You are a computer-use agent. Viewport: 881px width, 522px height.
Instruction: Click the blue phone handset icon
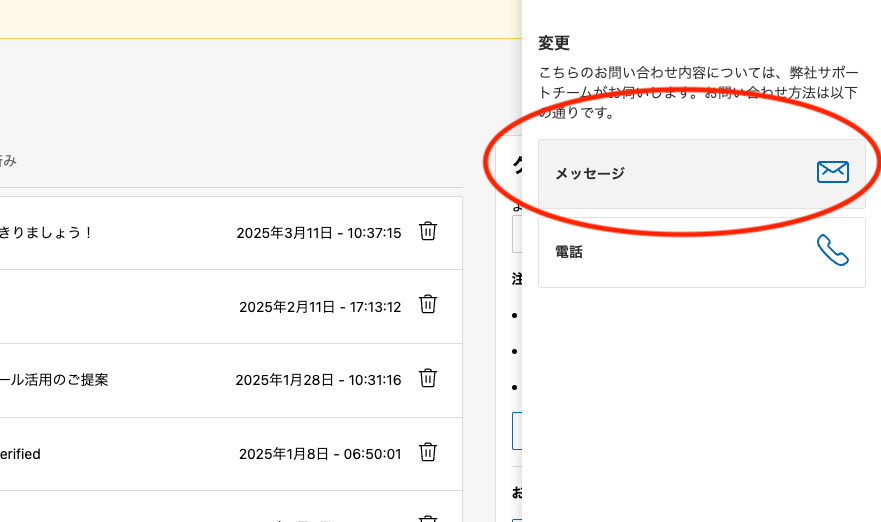(832, 251)
